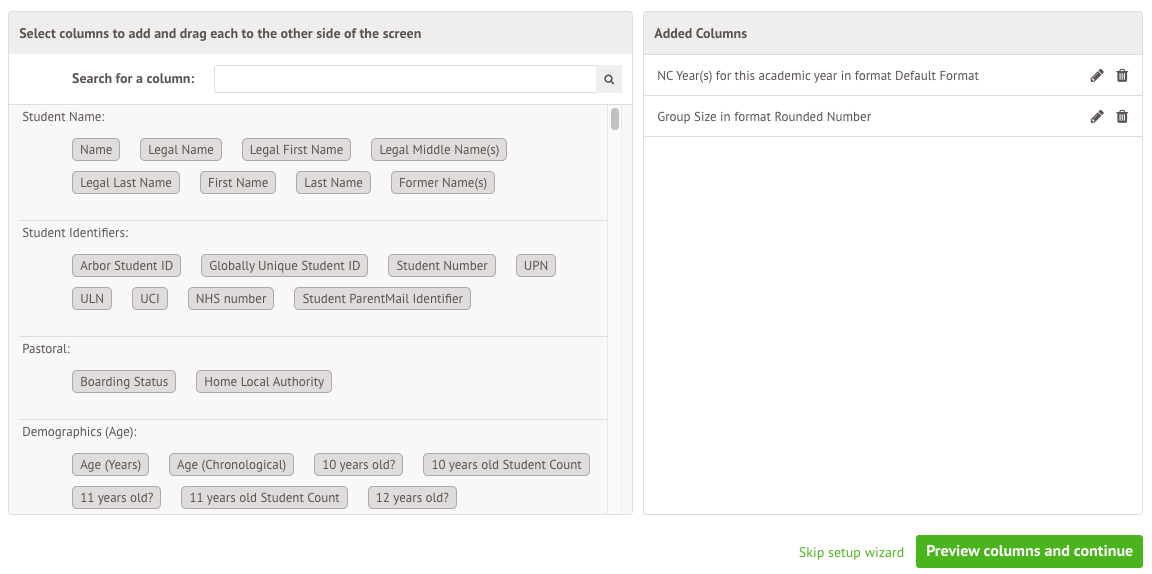Delete the NC Year(s) added column

point(1122,76)
